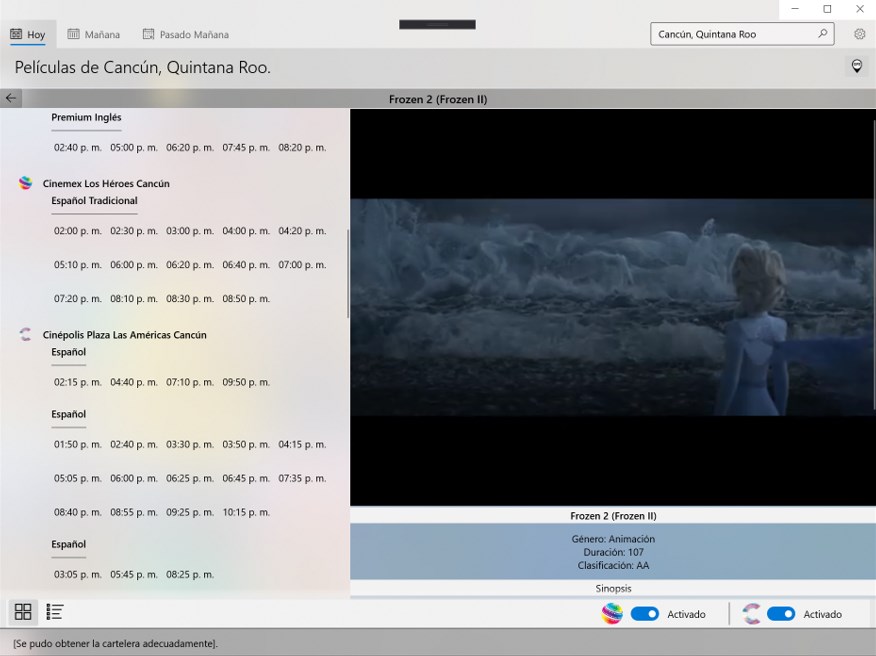Select the 09:50 p. m. showtime
The height and width of the screenshot is (656, 876).
246,382
